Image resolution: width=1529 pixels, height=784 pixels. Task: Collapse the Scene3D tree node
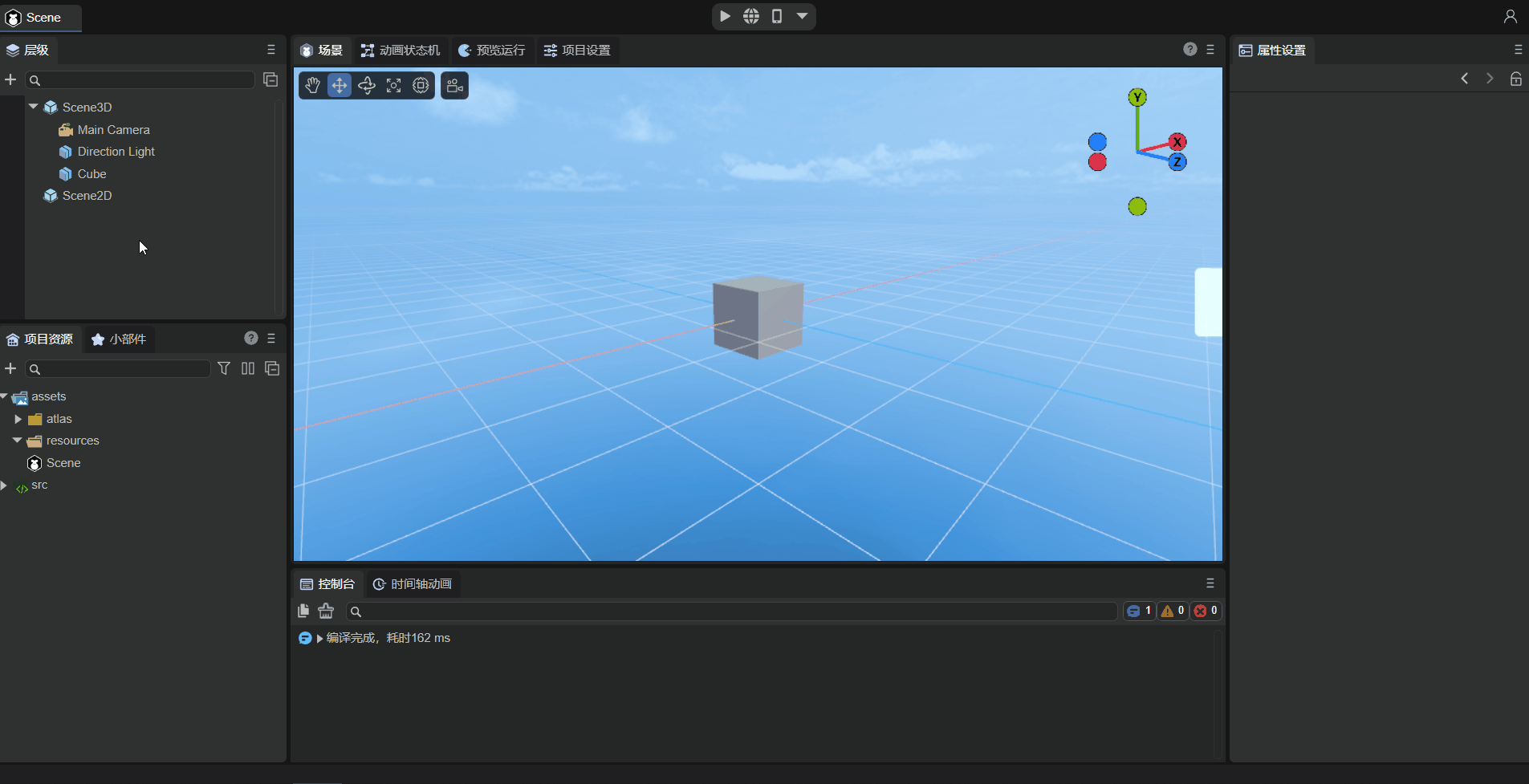click(34, 107)
